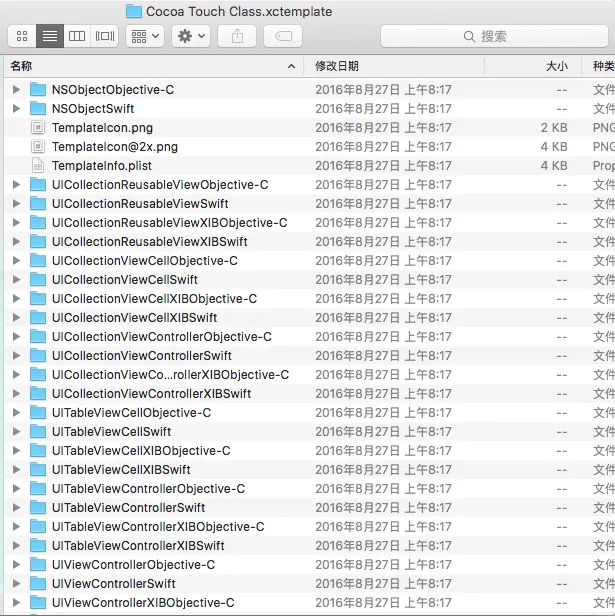The height and width of the screenshot is (616, 615).
Task: Click the UITableViewCellXIBSwift folder icon
Action: click(x=38, y=469)
